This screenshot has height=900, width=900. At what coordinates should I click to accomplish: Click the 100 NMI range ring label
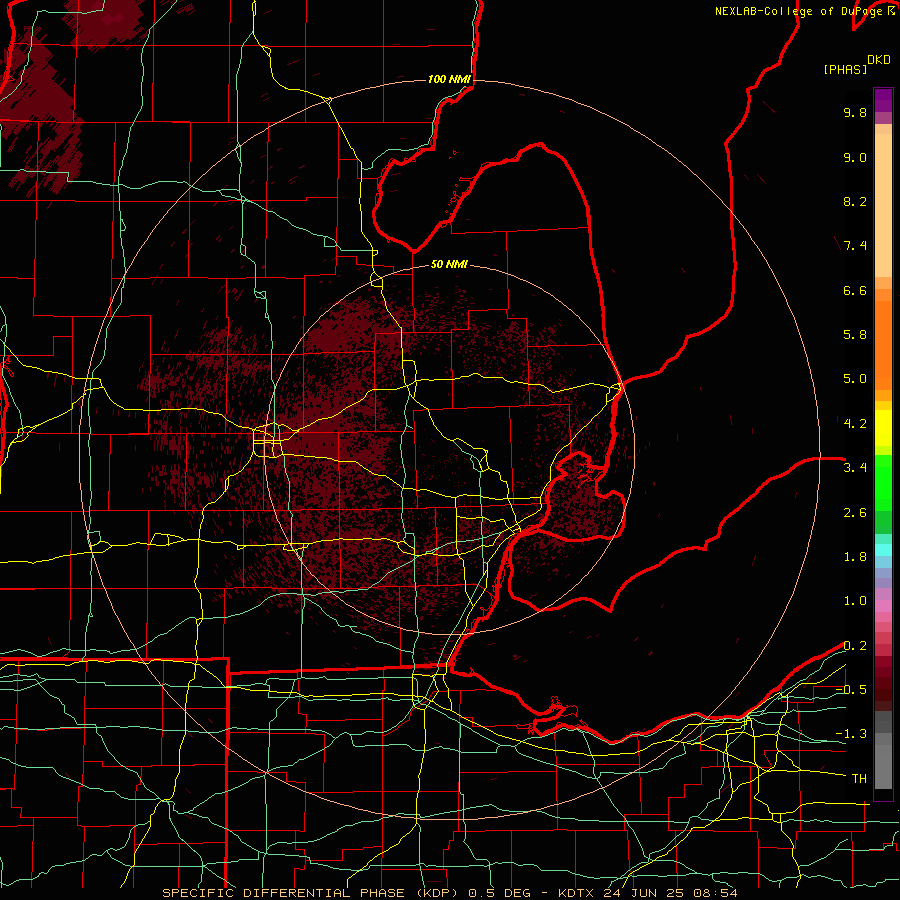point(449,79)
